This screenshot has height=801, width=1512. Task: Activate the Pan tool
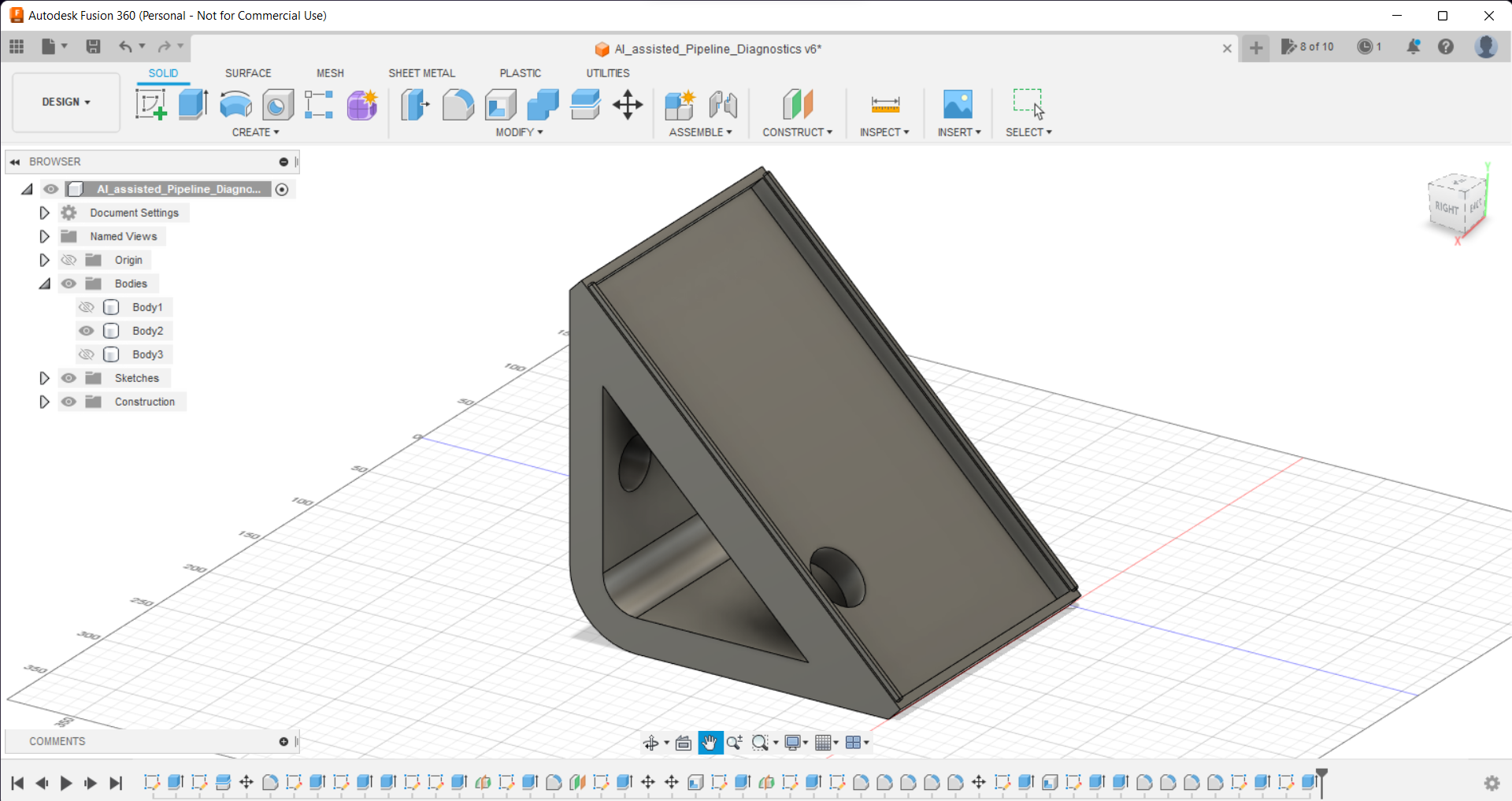(710, 741)
